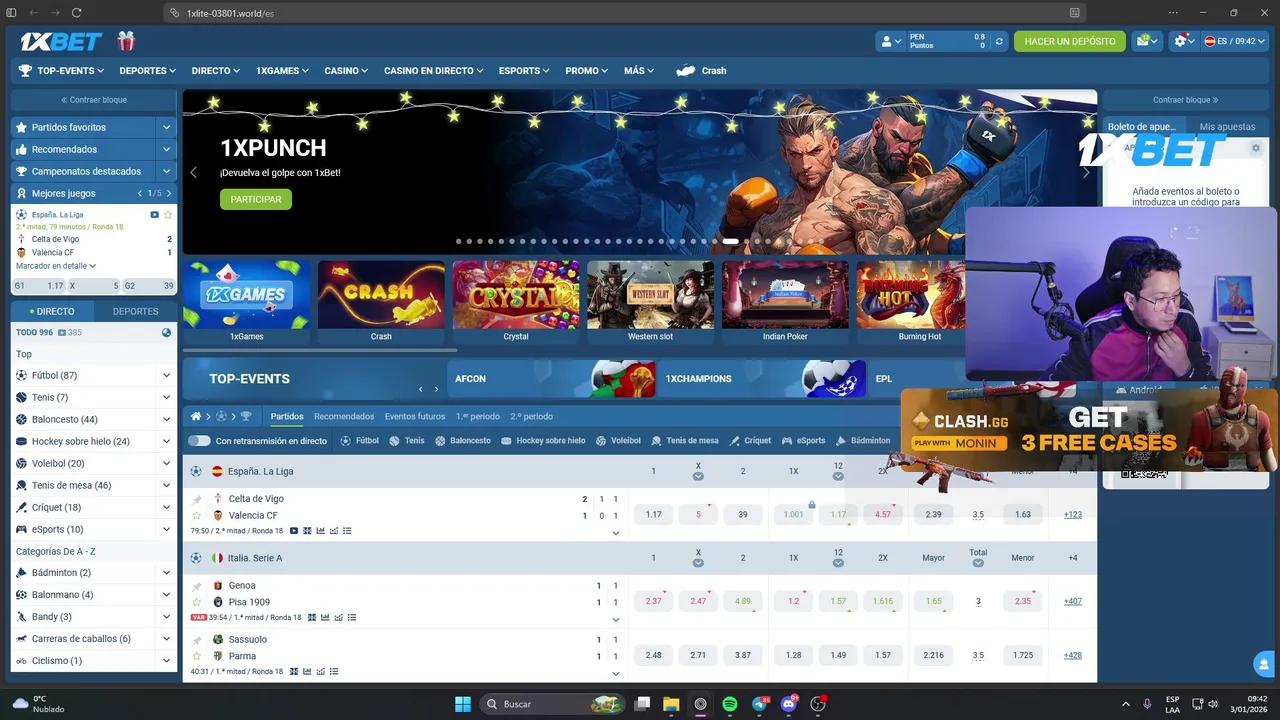Open CASINO EN DIRECTO menu
1280x720 pixels.
[x=433, y=71]
